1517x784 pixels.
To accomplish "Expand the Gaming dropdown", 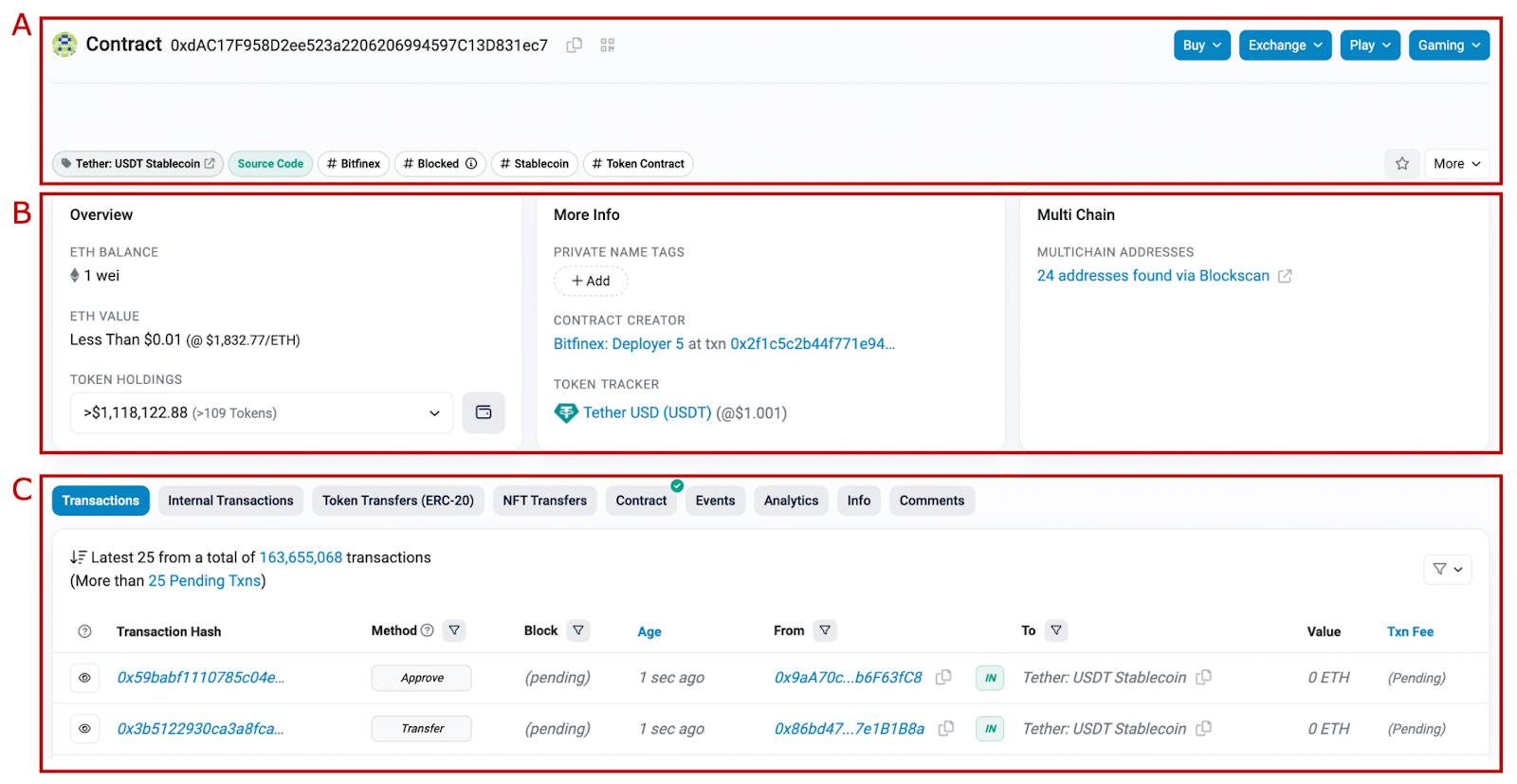I will (x=1449, y=46).
